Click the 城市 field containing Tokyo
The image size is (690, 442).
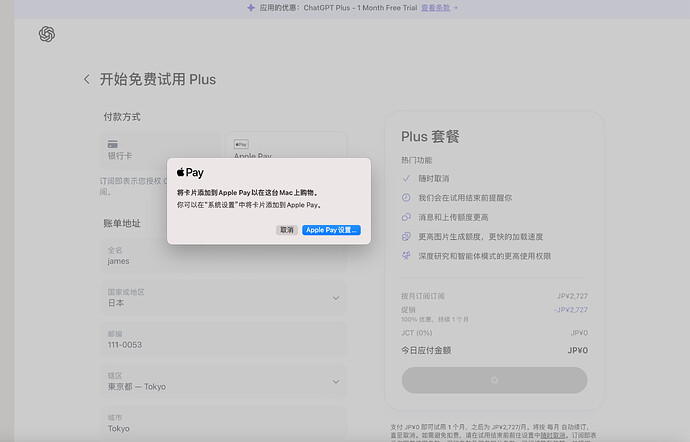point(224,424)
